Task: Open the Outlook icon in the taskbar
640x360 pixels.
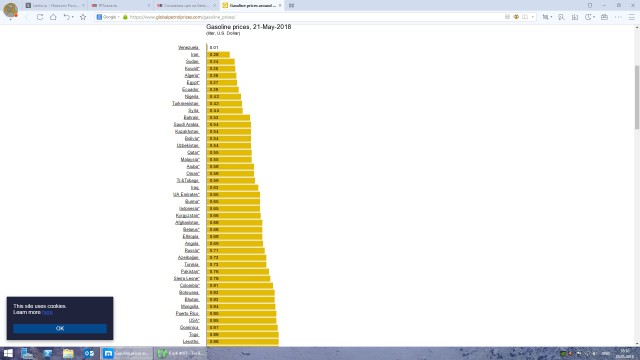Action: 89,353
